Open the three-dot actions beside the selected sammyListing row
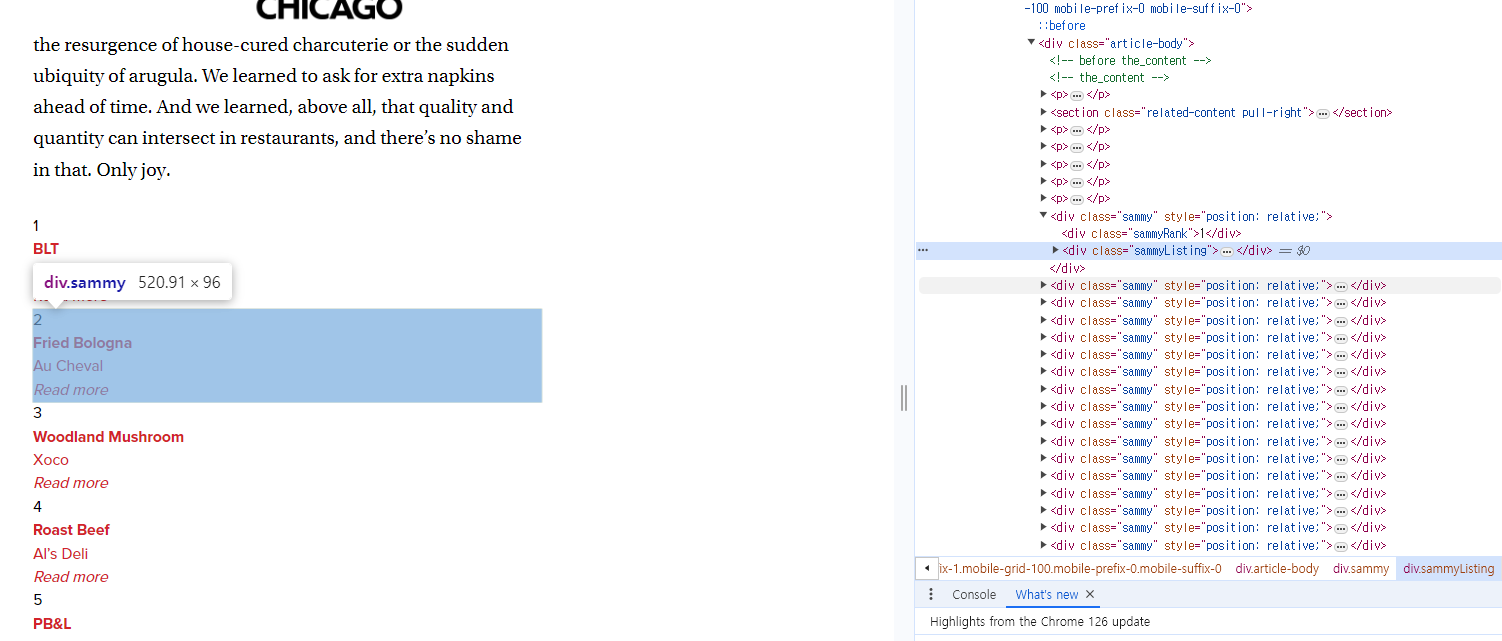The width and height of the screenshot is (1502, 641). point(923,251)
